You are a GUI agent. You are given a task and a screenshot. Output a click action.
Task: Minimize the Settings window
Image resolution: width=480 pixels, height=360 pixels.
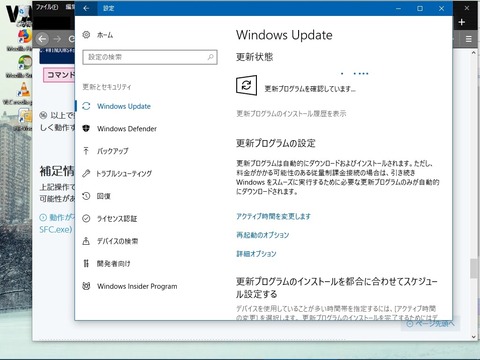tap(398, 8)
